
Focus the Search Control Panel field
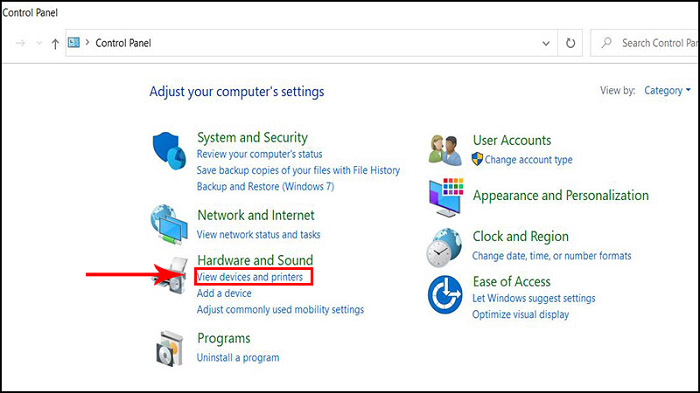[x=645, y=43]
